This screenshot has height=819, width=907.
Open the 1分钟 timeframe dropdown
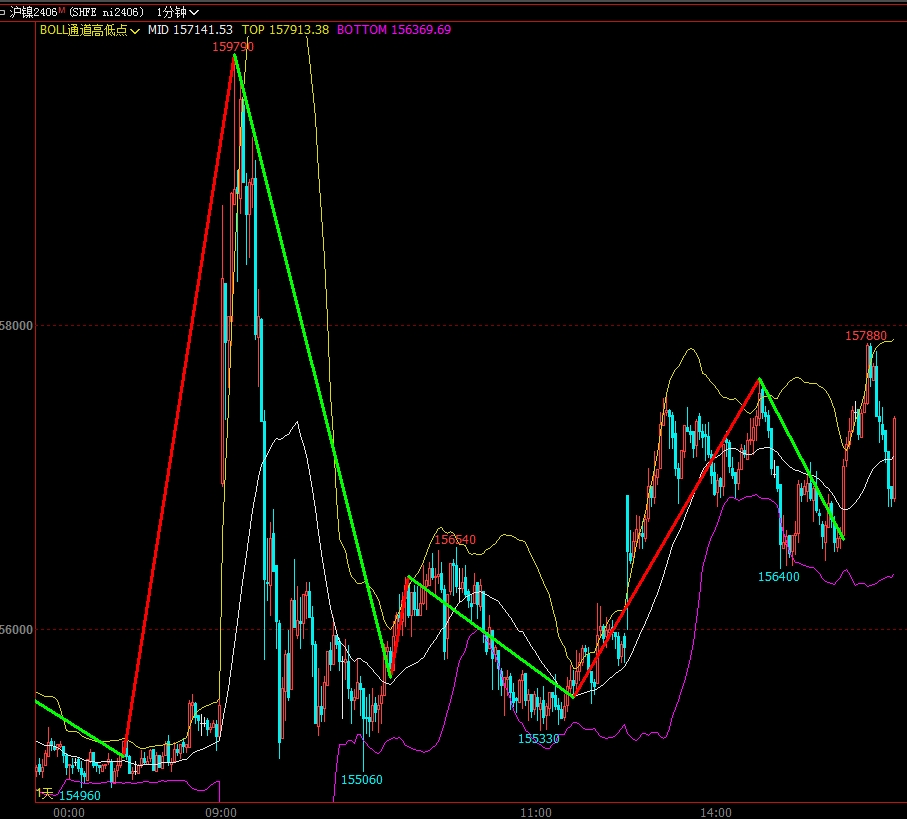coord(177,11)
